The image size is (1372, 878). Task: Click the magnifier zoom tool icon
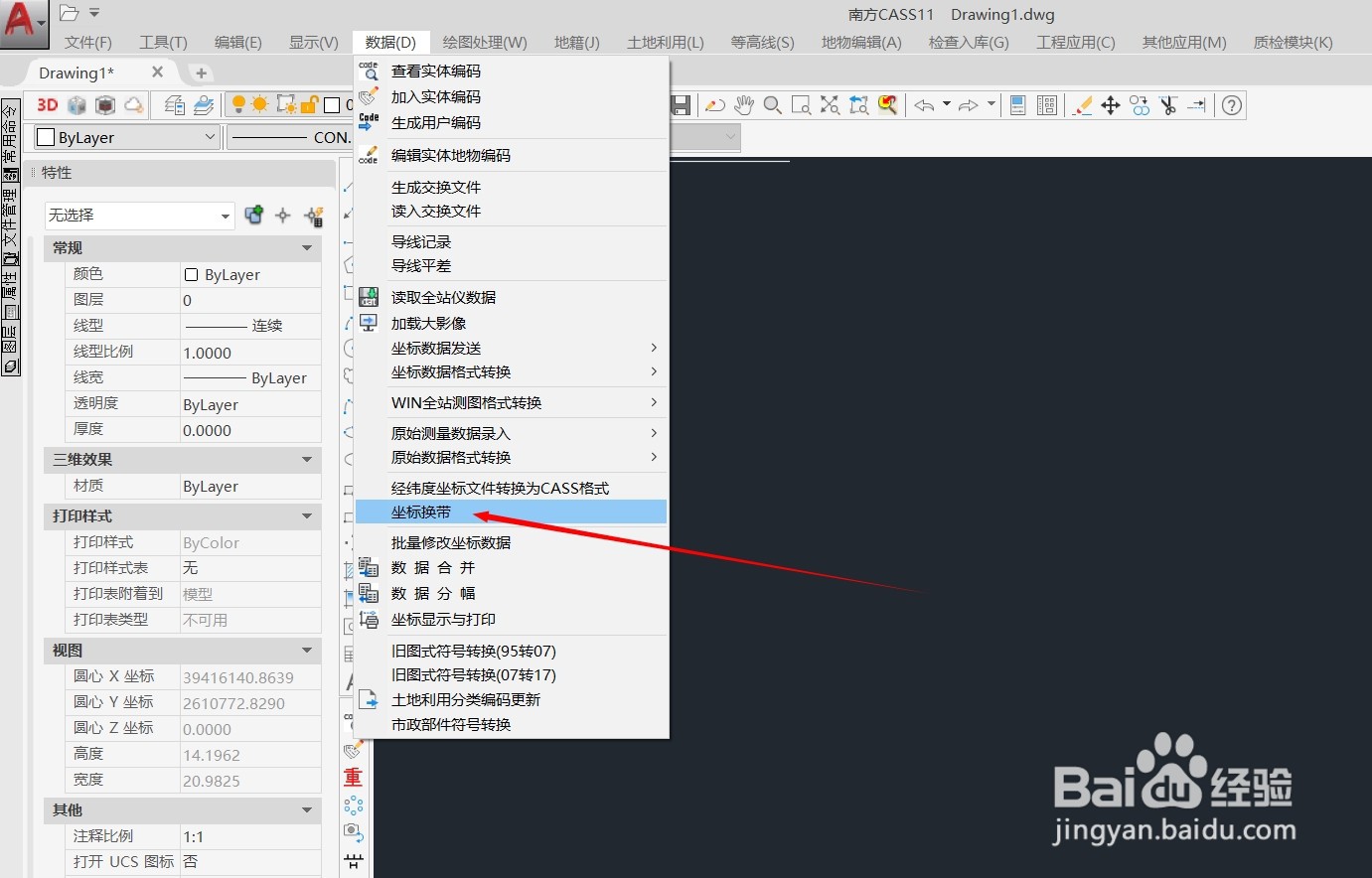tap(772, 105)
